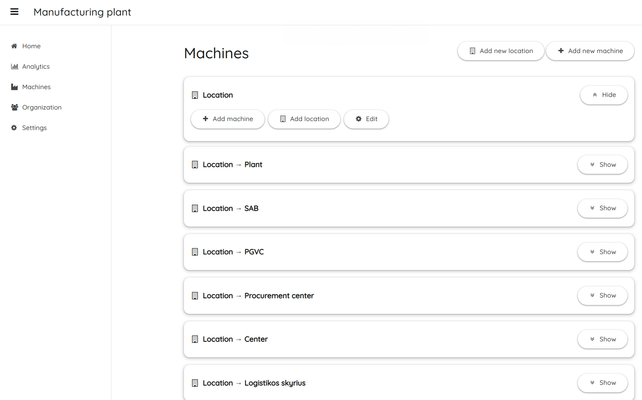642x400 pixels.
Task: Click building icon in Location → Plant row
Action: pyautogui.click(x=195, y=165)
